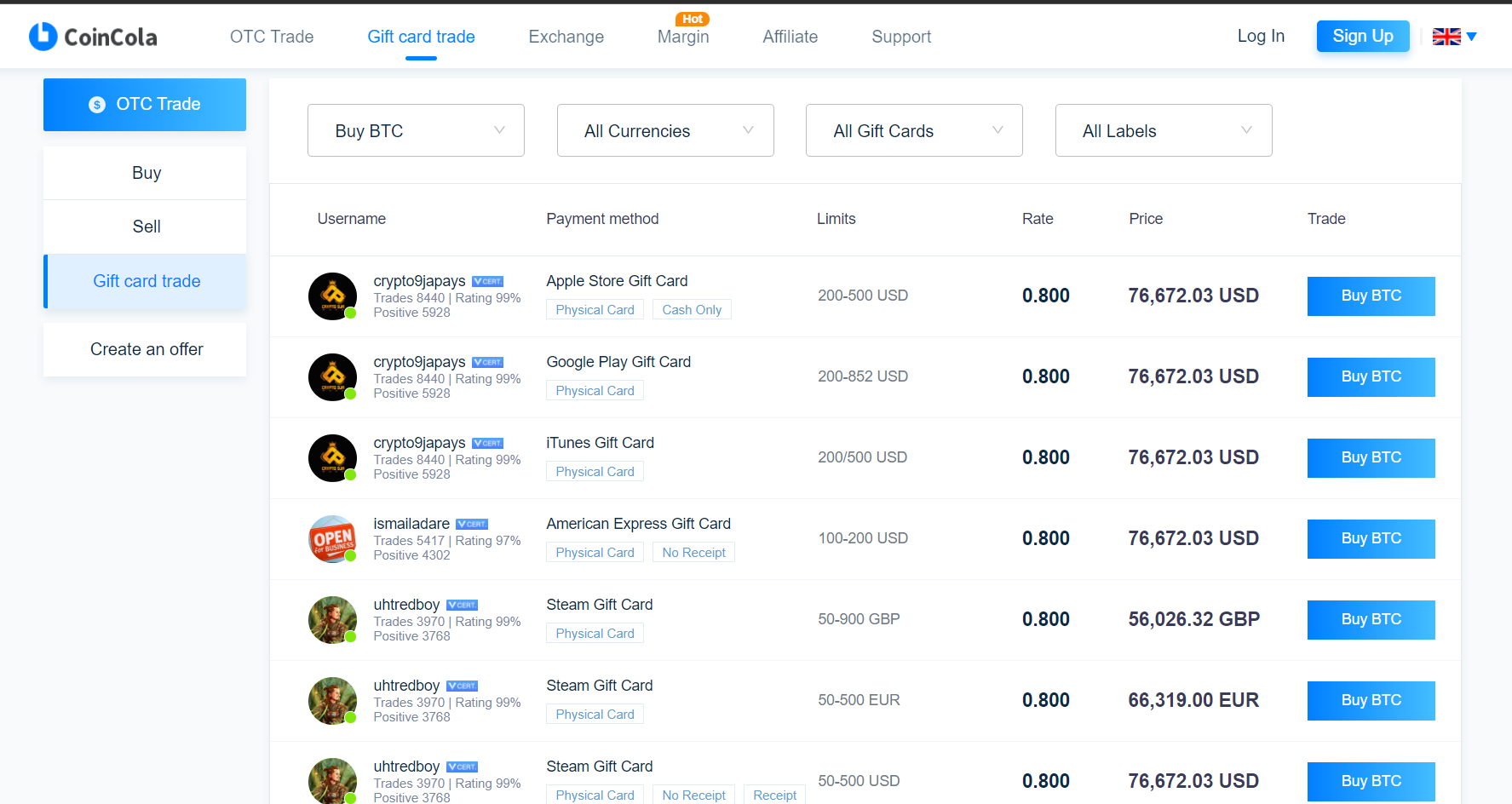Screen dimensions: 1512x804
Task: Click the Hot badge above Margin
Action: pyautogui.click(x=693, y=19)
